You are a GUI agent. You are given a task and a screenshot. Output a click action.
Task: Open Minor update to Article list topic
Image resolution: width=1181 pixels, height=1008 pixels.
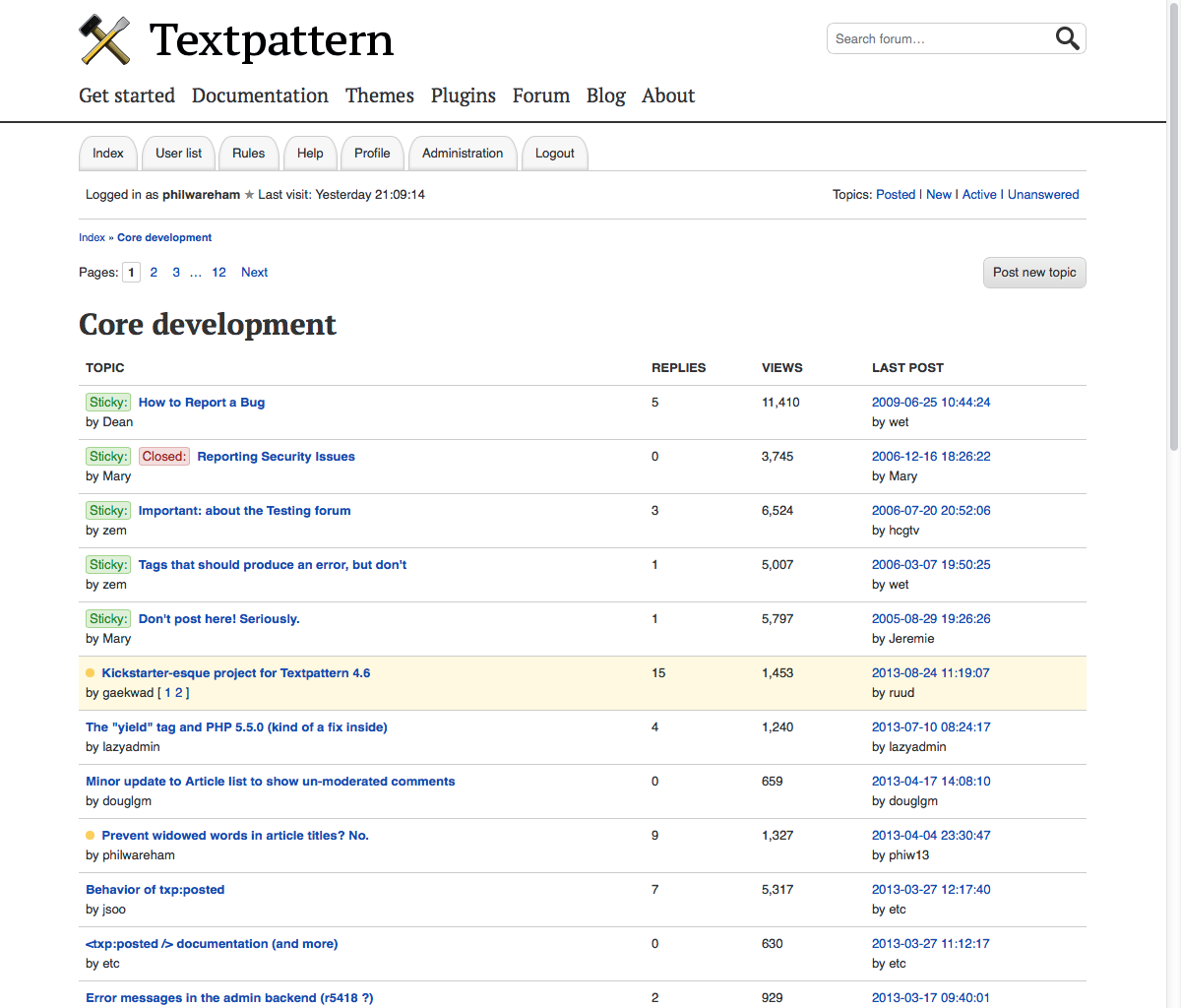click(x=271, y=782)
